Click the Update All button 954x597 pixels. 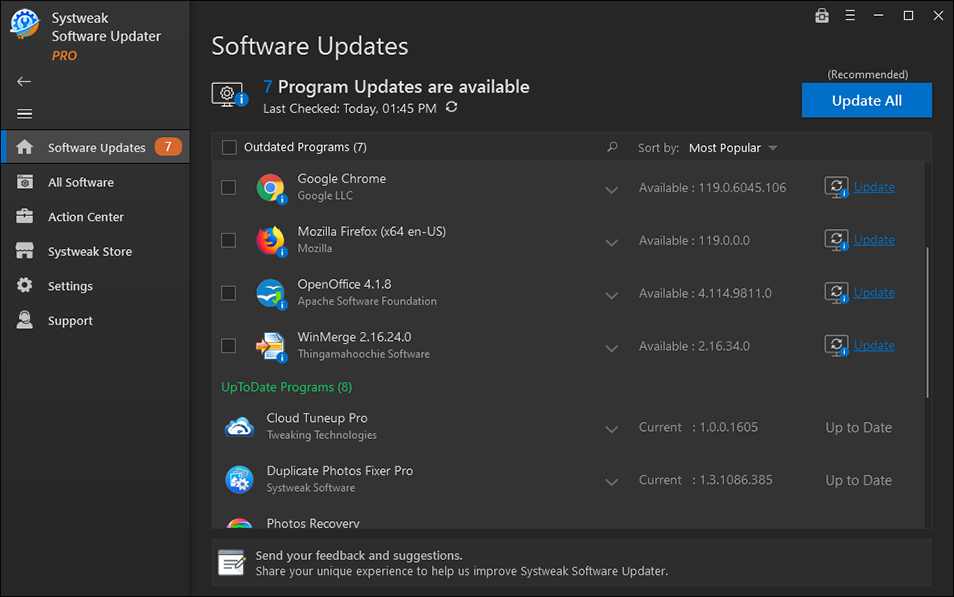[x=866, y=100]
